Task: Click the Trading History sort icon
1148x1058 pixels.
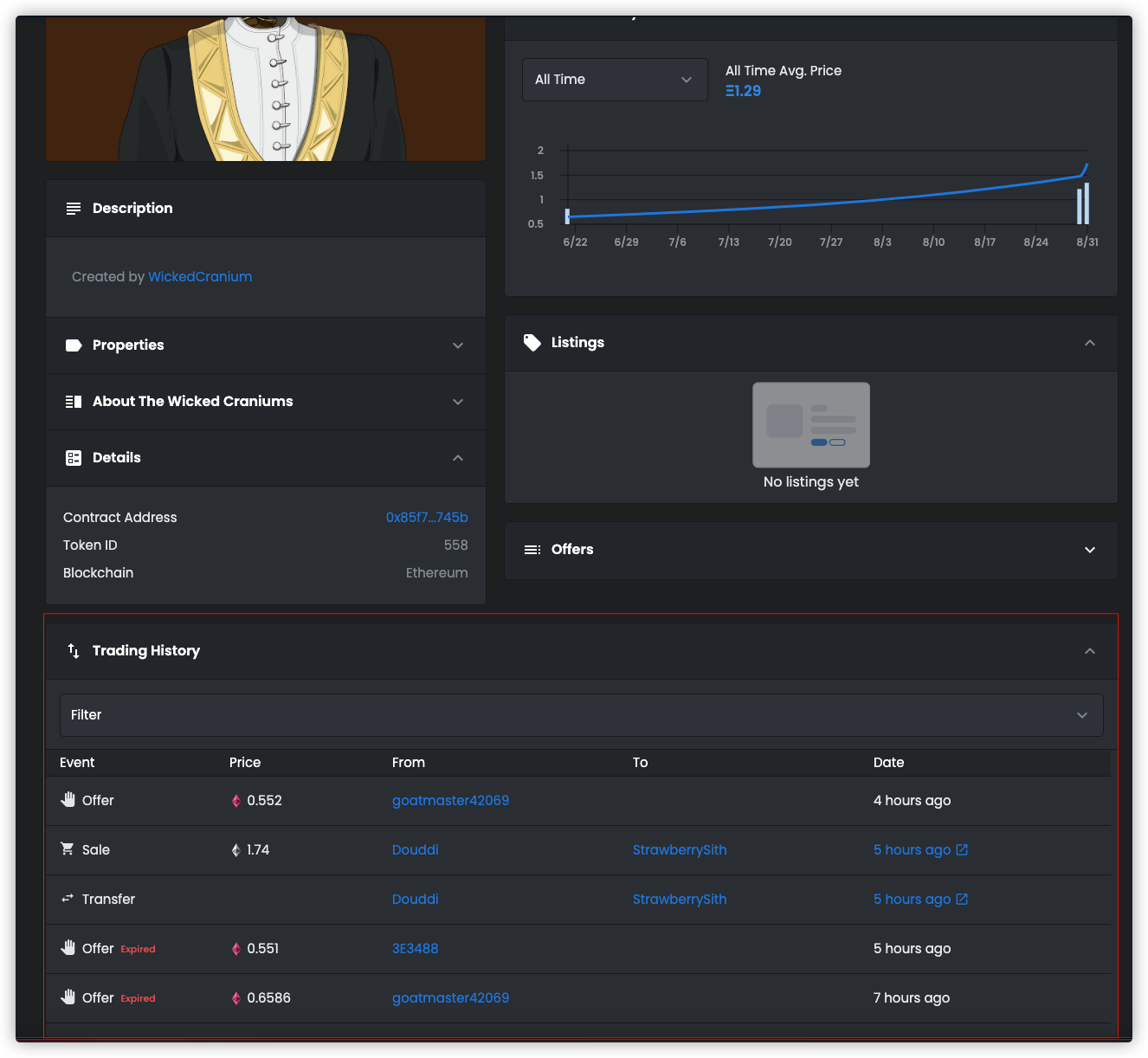Action: point(73,650)
